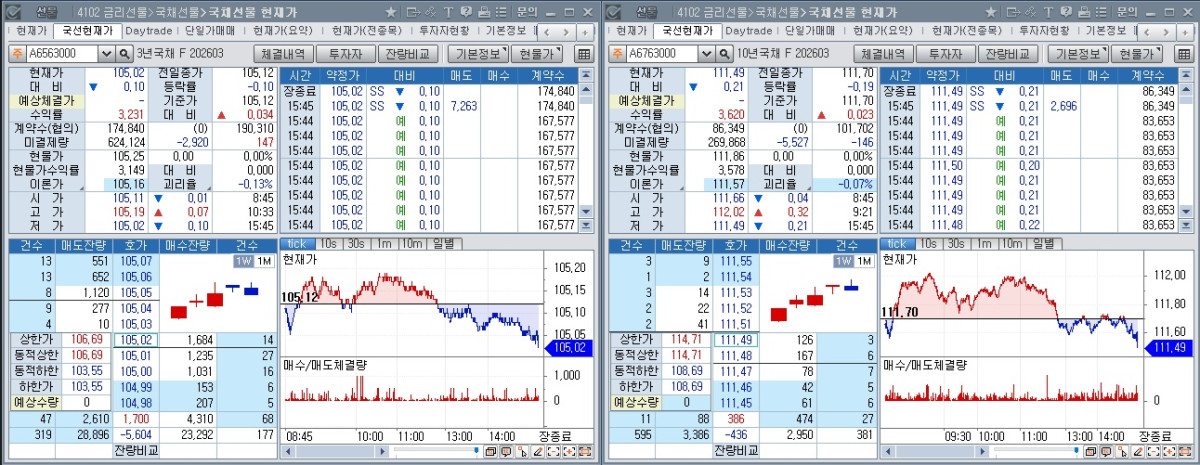
Task: Toggle 1M candle view in left window
Action: (x=264, y=261)
